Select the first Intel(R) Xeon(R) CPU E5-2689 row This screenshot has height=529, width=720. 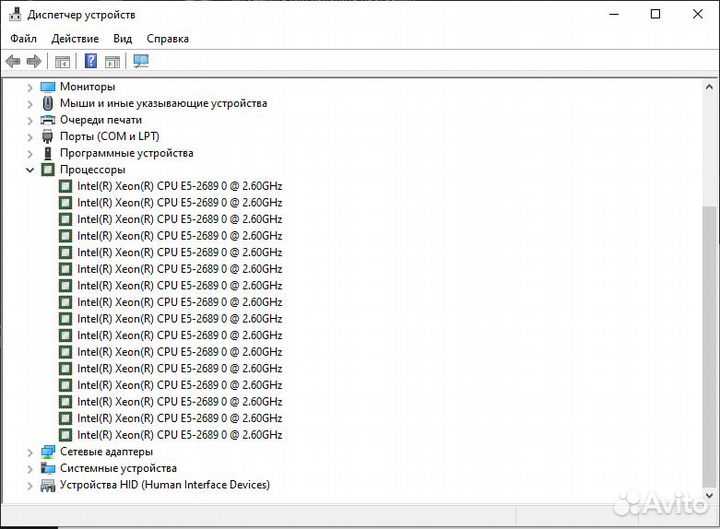pos(180,186)
